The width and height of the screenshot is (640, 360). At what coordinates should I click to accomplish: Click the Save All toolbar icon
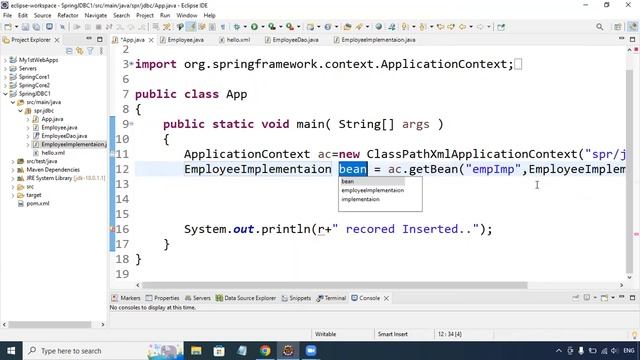[36, 27]
